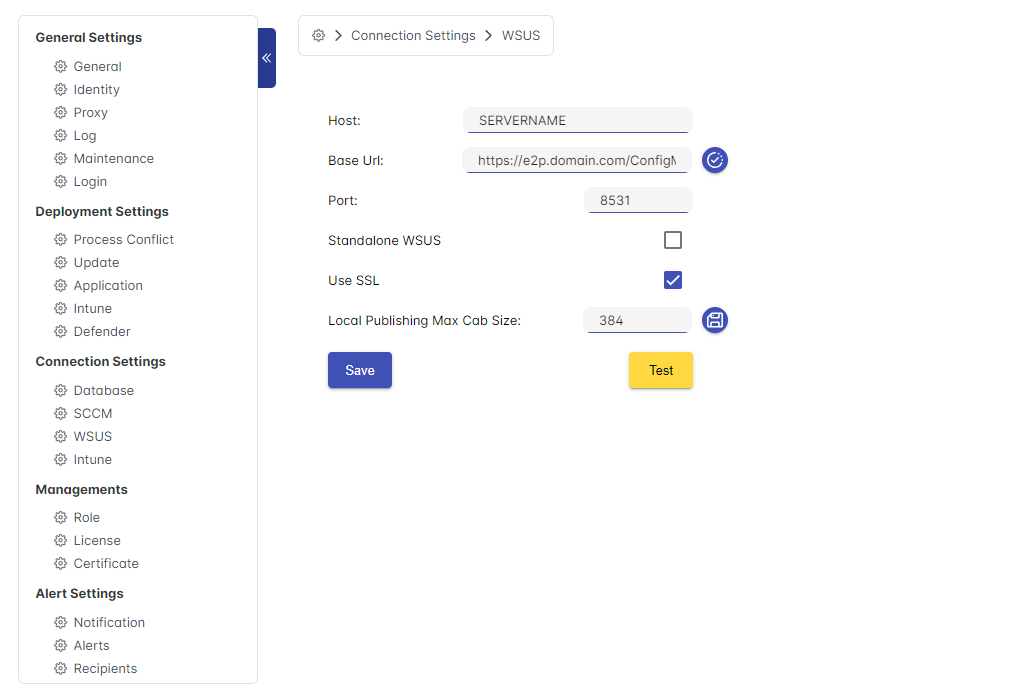Screen dimensions: 1034x698
Task: Click the yellow Test button
Action: [x=660, y=370]
